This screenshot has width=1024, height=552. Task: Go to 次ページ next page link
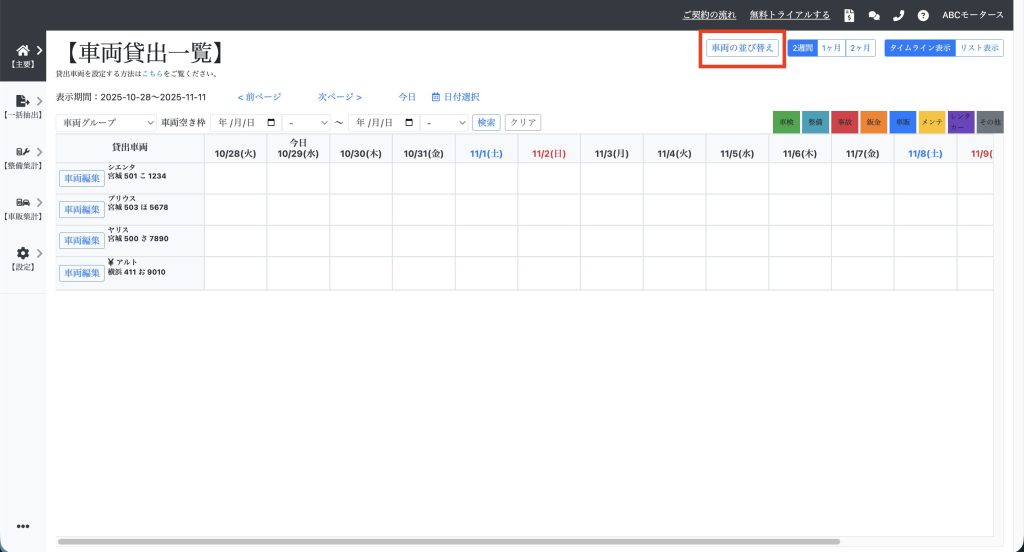point(339,97)
